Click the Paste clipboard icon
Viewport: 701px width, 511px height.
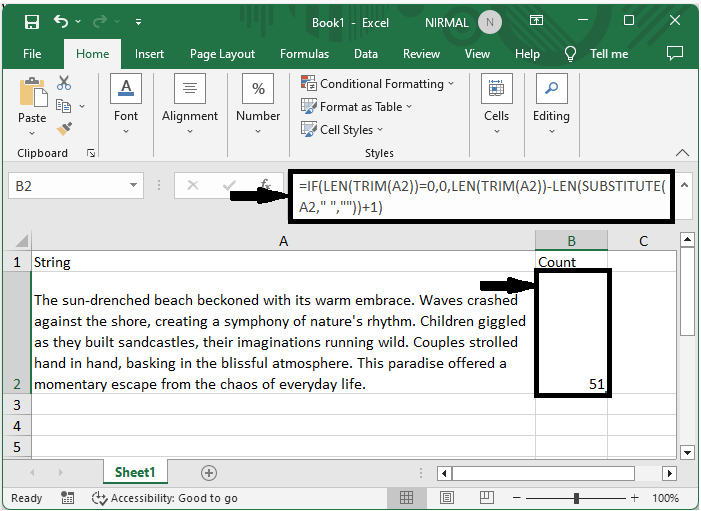pos(33,92)
